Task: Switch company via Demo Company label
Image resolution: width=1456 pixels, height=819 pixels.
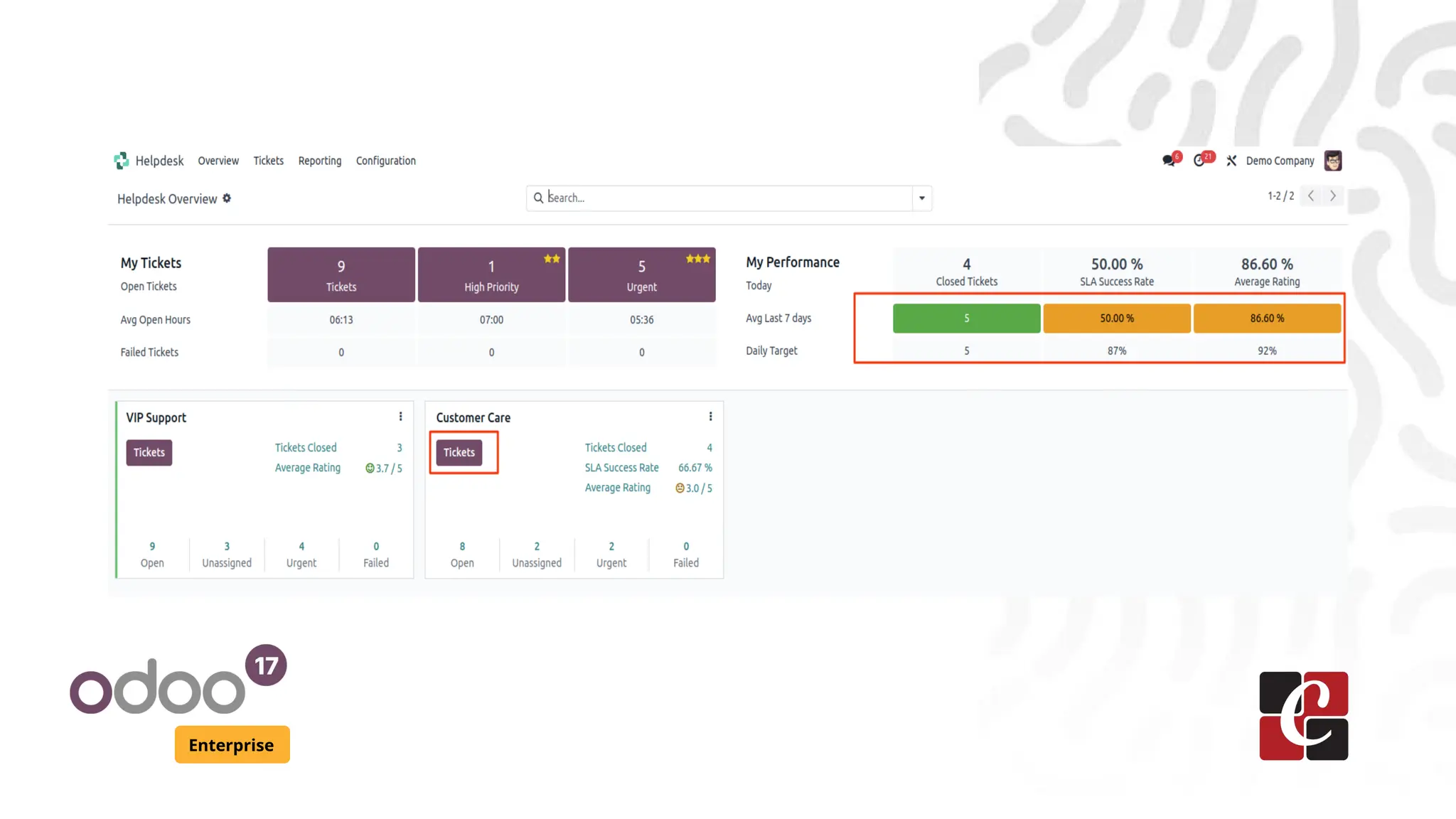Action: click(1280, 161)
